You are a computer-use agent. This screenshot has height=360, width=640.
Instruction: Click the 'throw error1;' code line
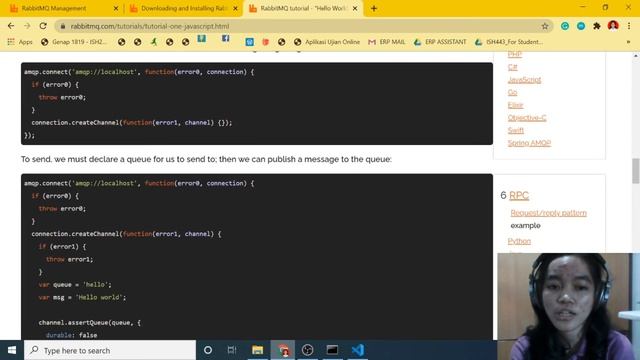click(x=69, y=259)
